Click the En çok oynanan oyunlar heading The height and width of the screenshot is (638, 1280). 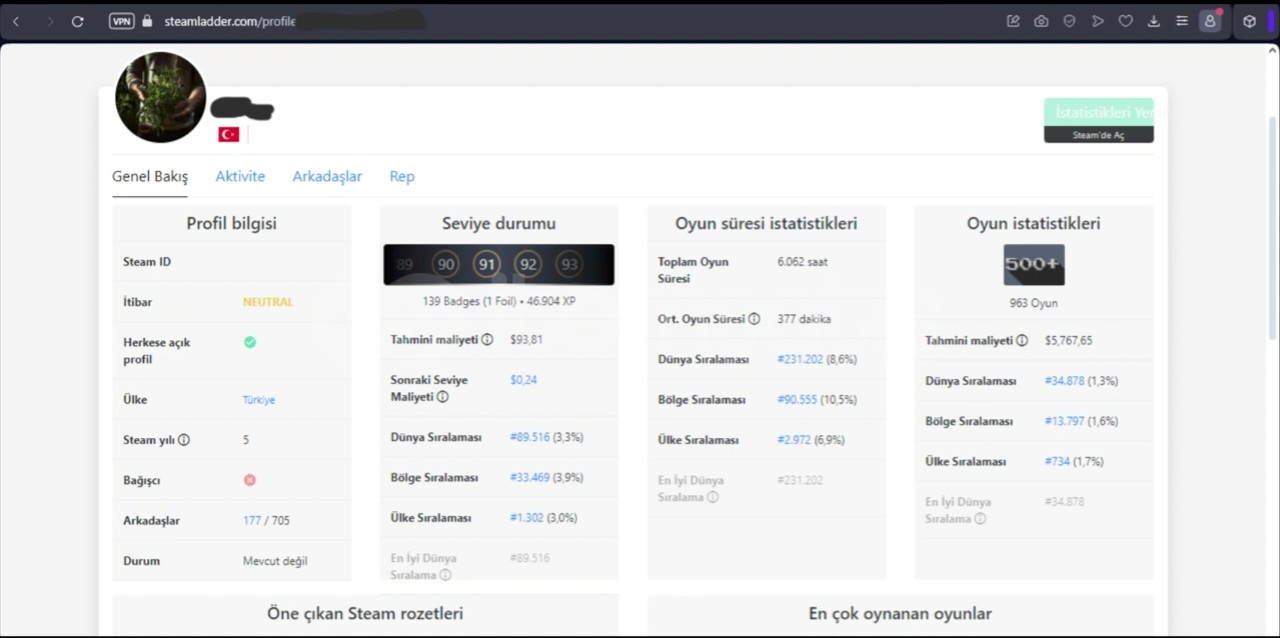(x=900, y=614)
